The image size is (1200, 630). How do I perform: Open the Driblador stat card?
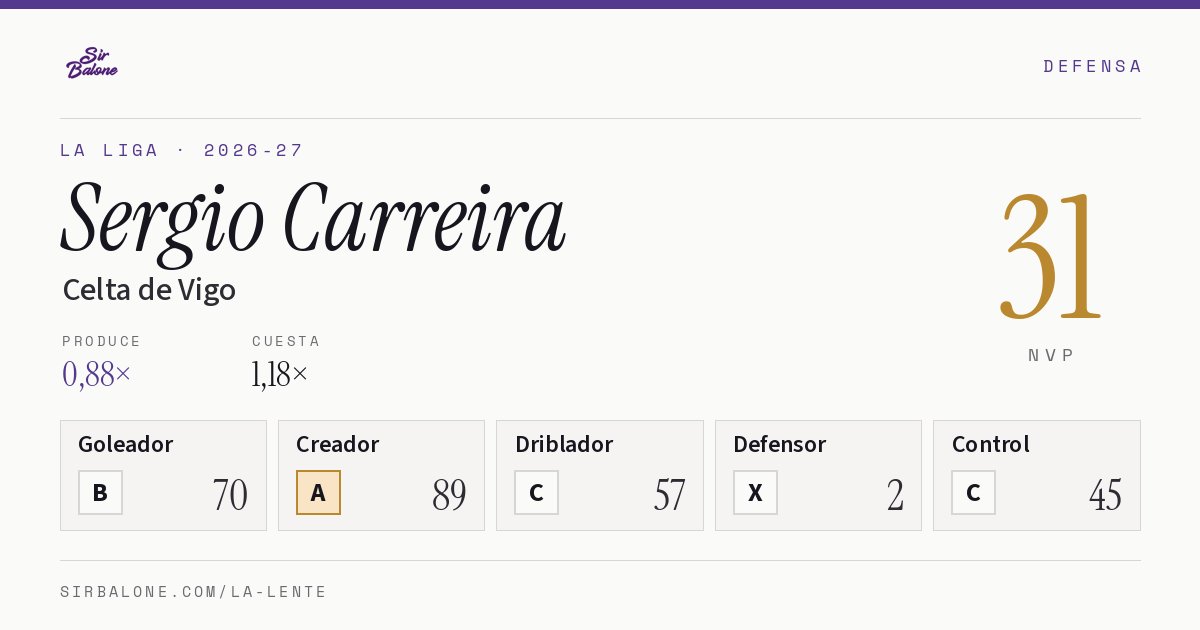[599, 475]
